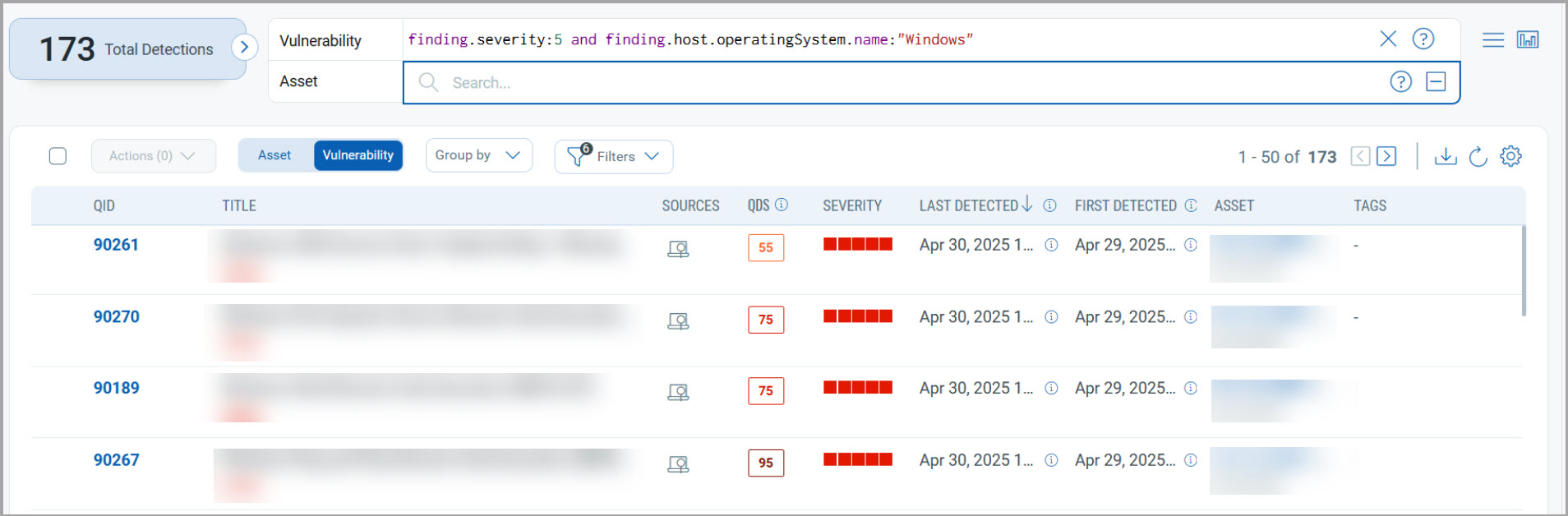Refresh the detections table
The width and height of the screenshot is (1568, 516).
click(1478, 156)
